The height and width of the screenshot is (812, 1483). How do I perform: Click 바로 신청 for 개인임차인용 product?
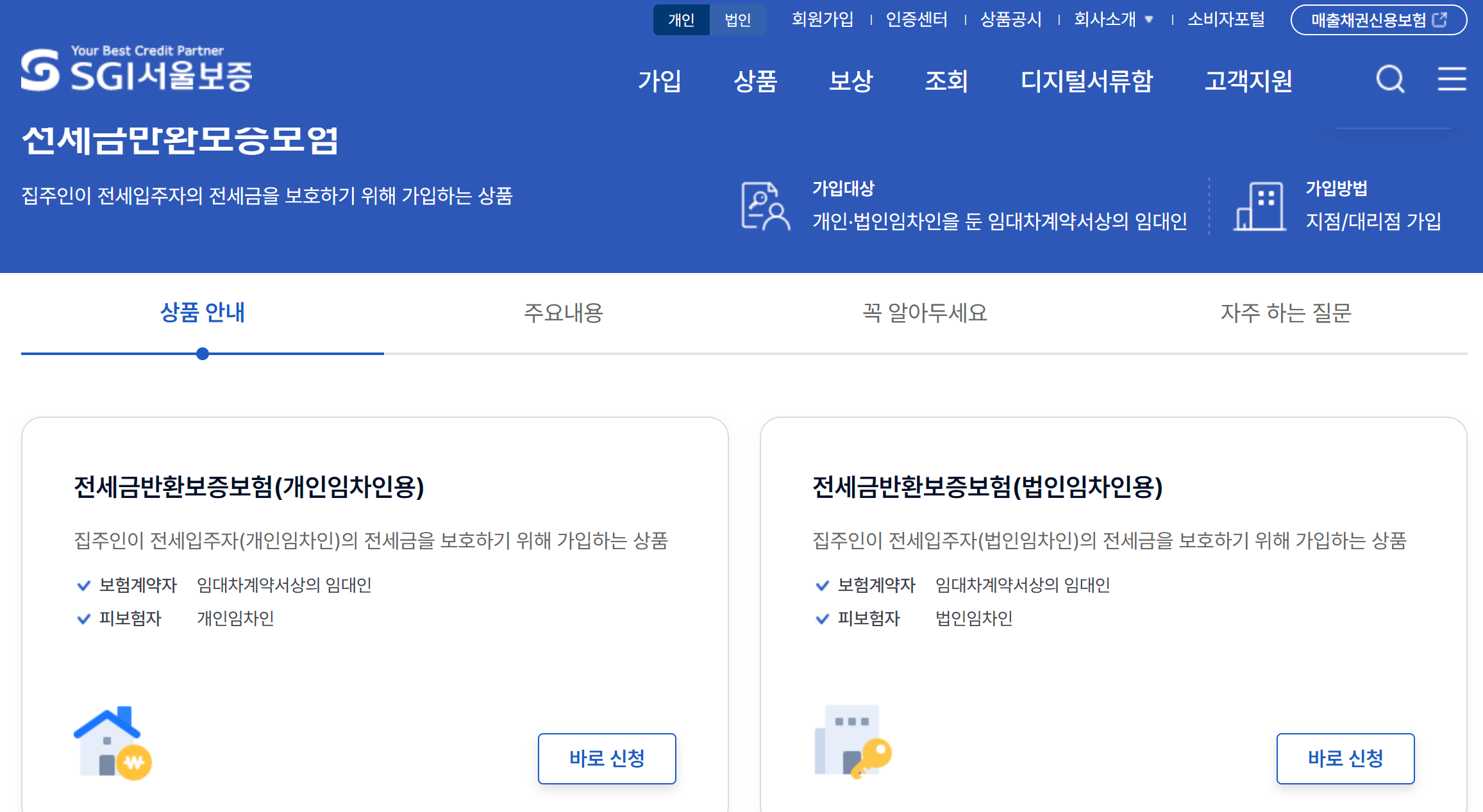tap(607, 758)
